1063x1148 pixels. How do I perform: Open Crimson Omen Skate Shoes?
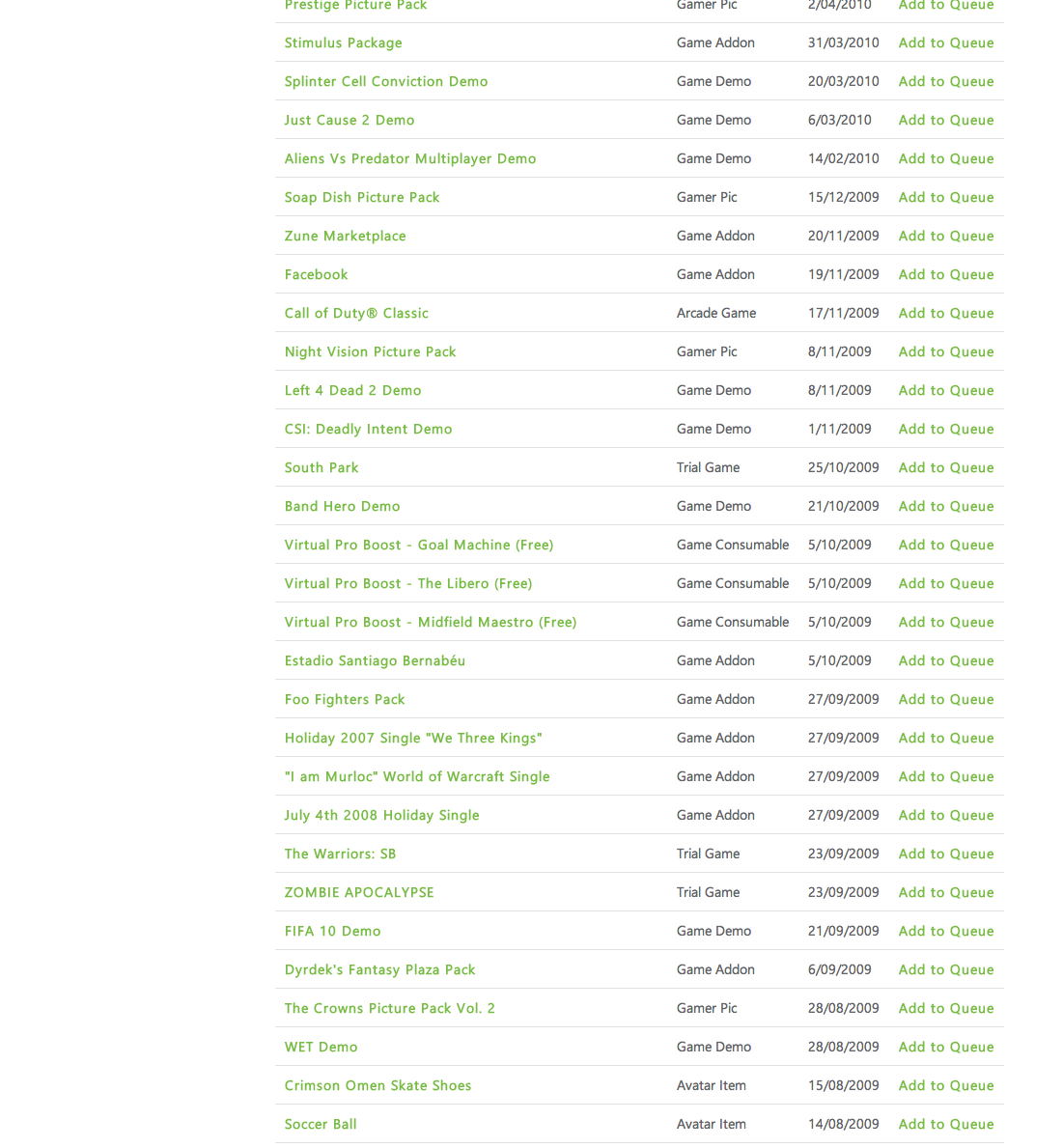click(x=378, y=1086)
